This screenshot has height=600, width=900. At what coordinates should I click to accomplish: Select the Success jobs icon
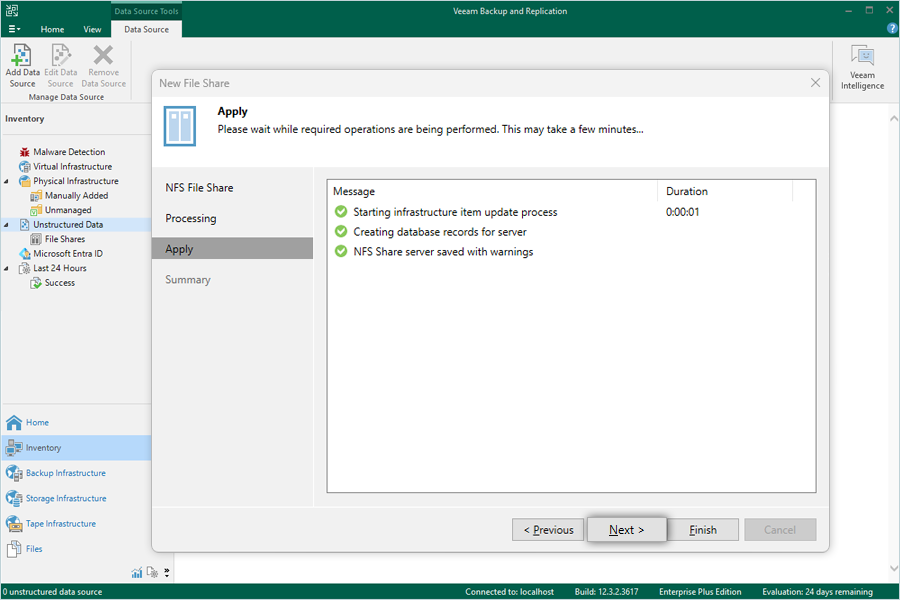click(36, 283)
